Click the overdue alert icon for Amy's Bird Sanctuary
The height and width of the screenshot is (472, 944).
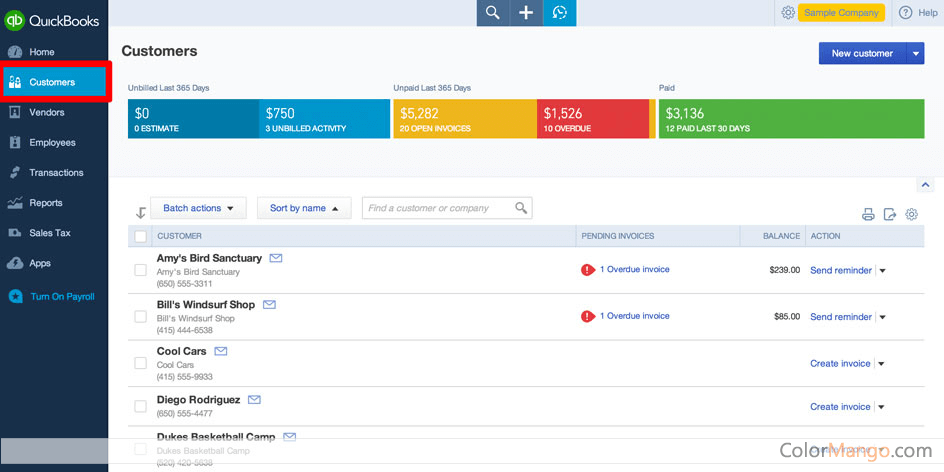[x=588, y=270]
